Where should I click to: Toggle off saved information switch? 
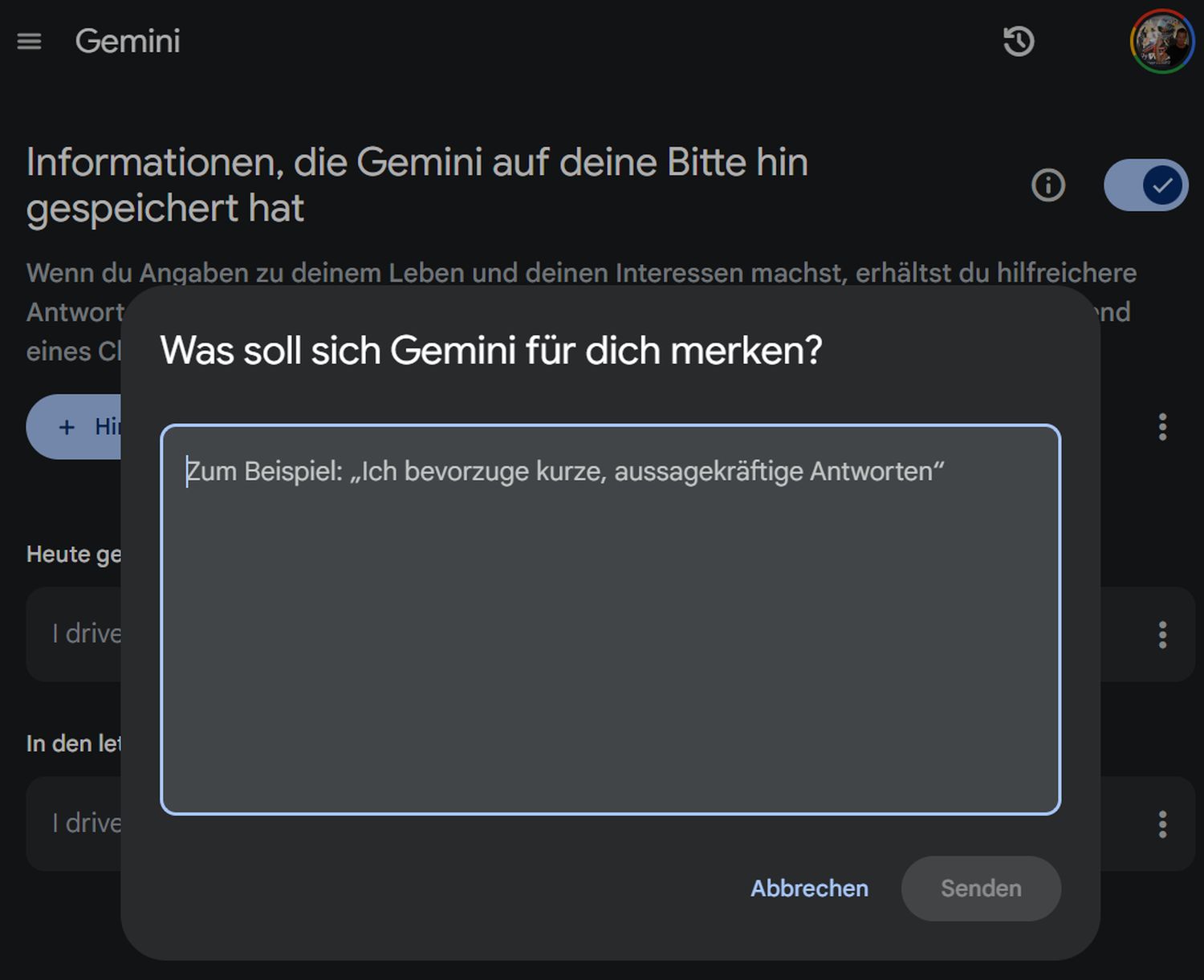(x=1145, y=185)
